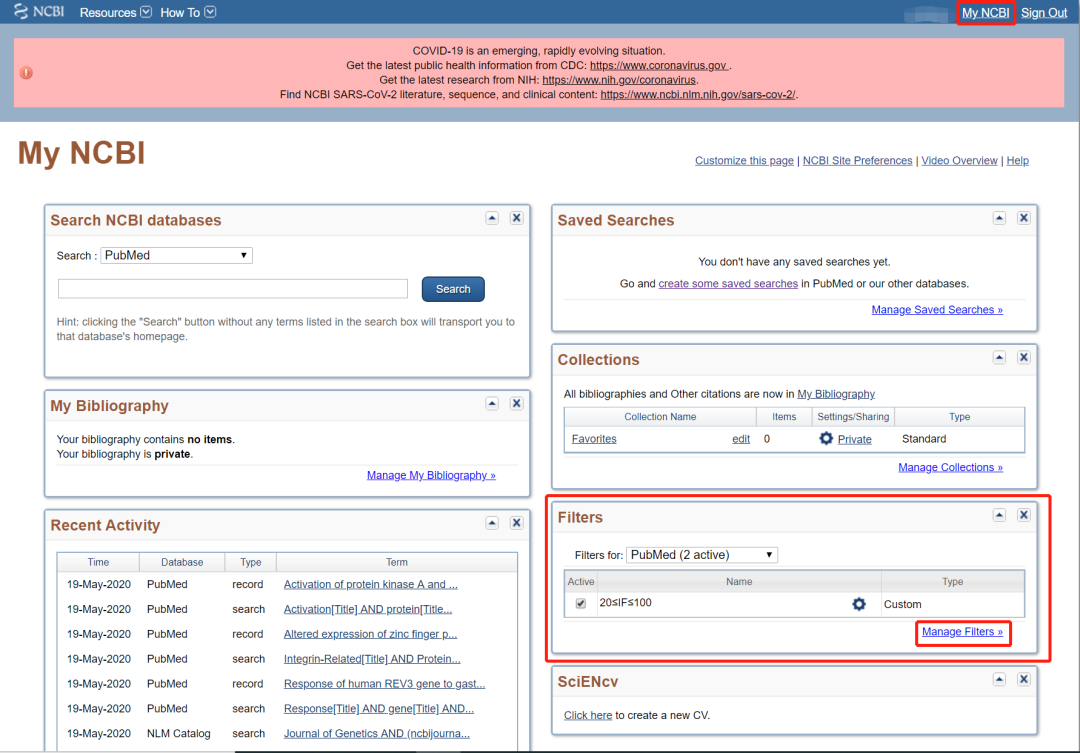Open sharing settings gear for Favorites collection
Viewport: 1080px width, 753px height.
click(826, 438)
